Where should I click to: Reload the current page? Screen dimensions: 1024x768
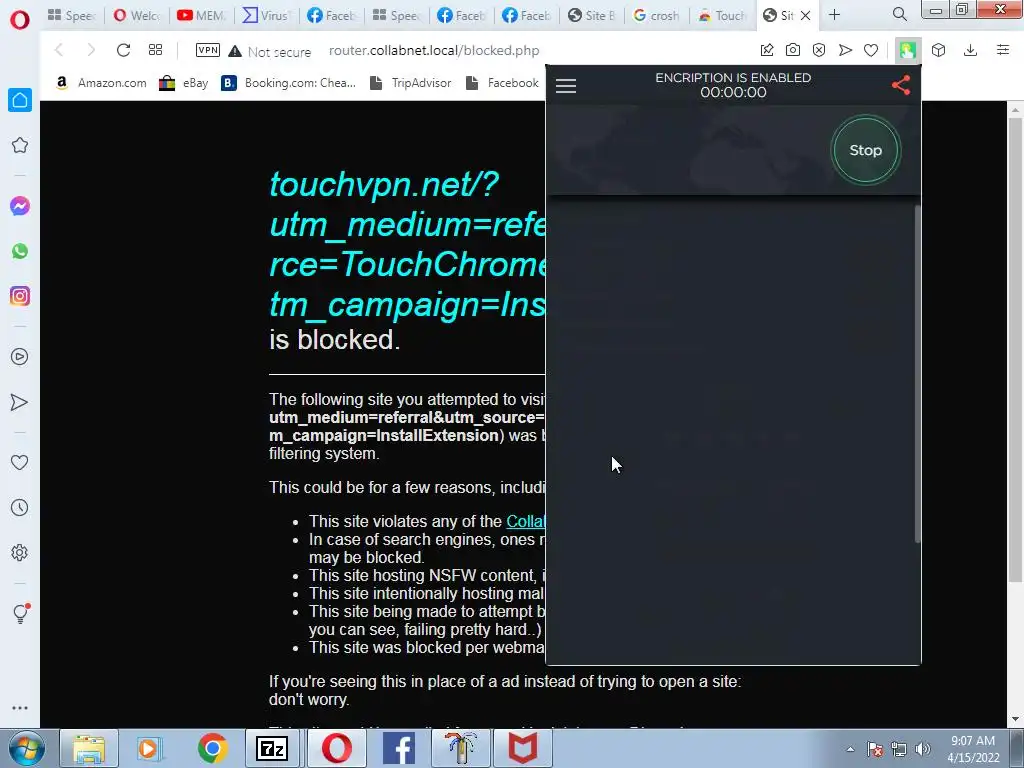[x=123, y=50]
